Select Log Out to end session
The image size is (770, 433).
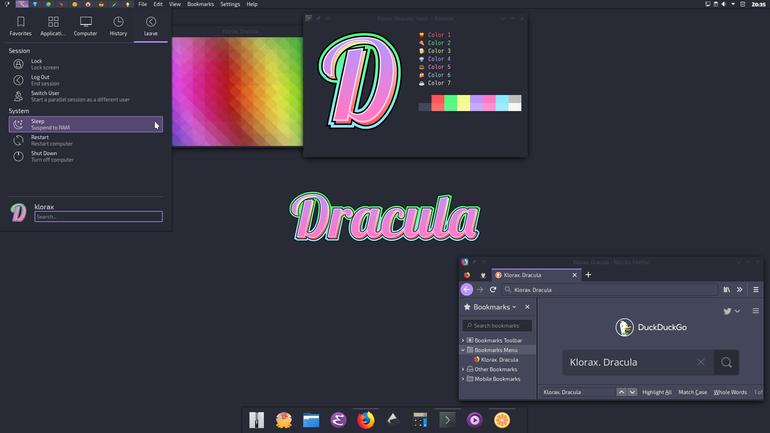(x=85, y=80)
